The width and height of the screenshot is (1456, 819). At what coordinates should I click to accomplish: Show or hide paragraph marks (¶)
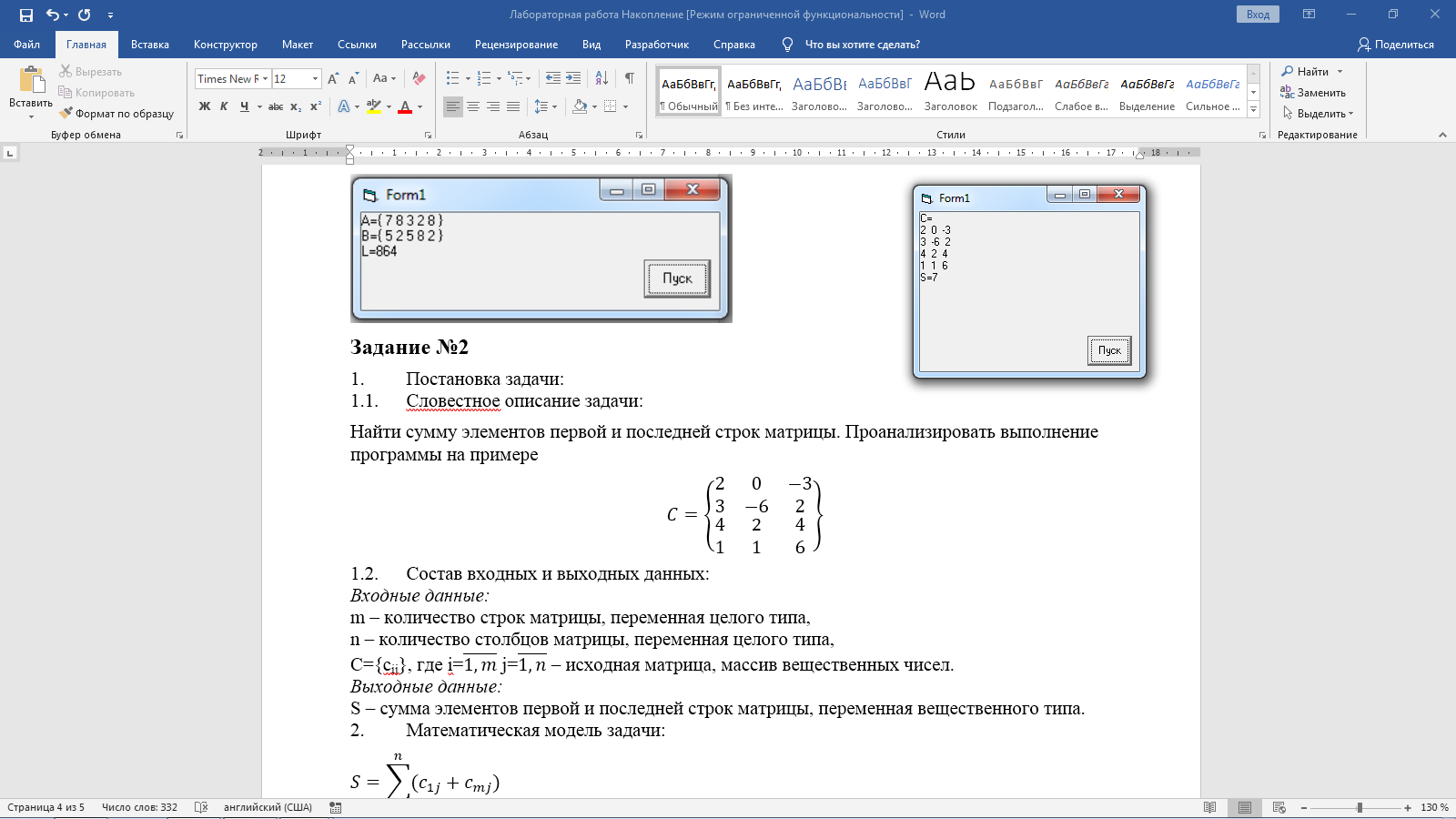pos(629,78)
